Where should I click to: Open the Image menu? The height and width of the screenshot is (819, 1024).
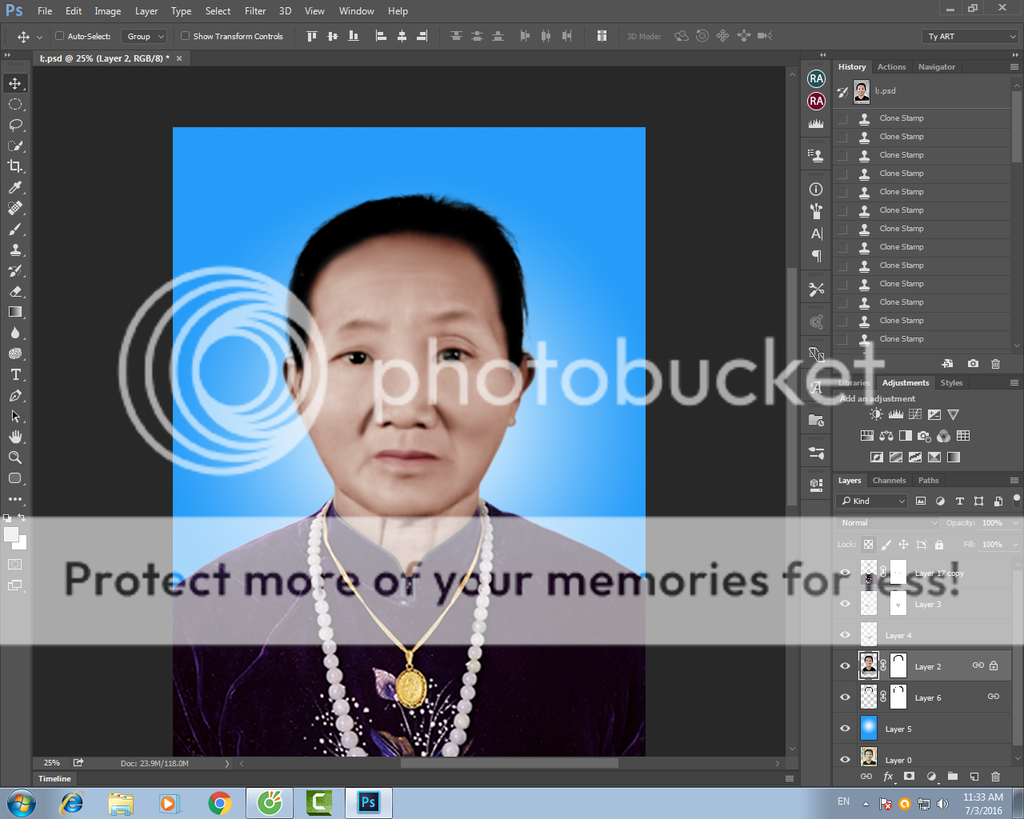[x=108, y=11]
